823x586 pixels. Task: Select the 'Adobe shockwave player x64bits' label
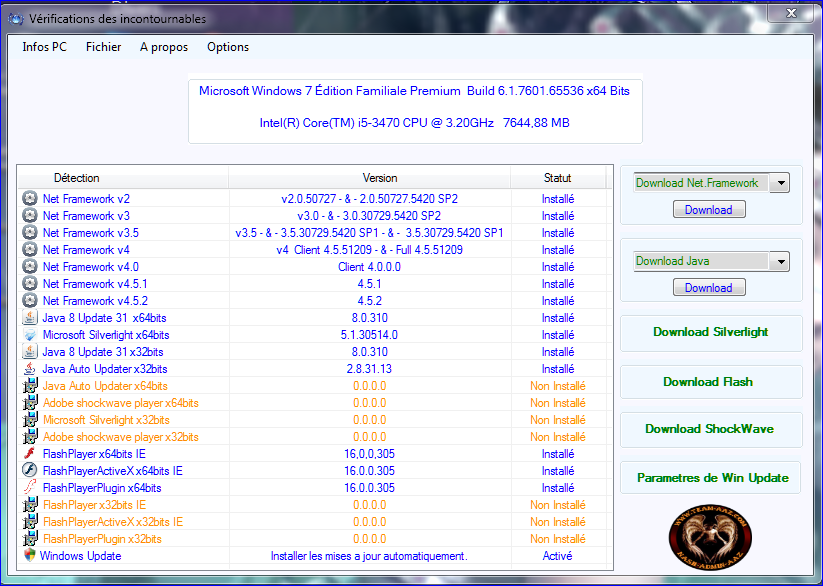(121, 403)
